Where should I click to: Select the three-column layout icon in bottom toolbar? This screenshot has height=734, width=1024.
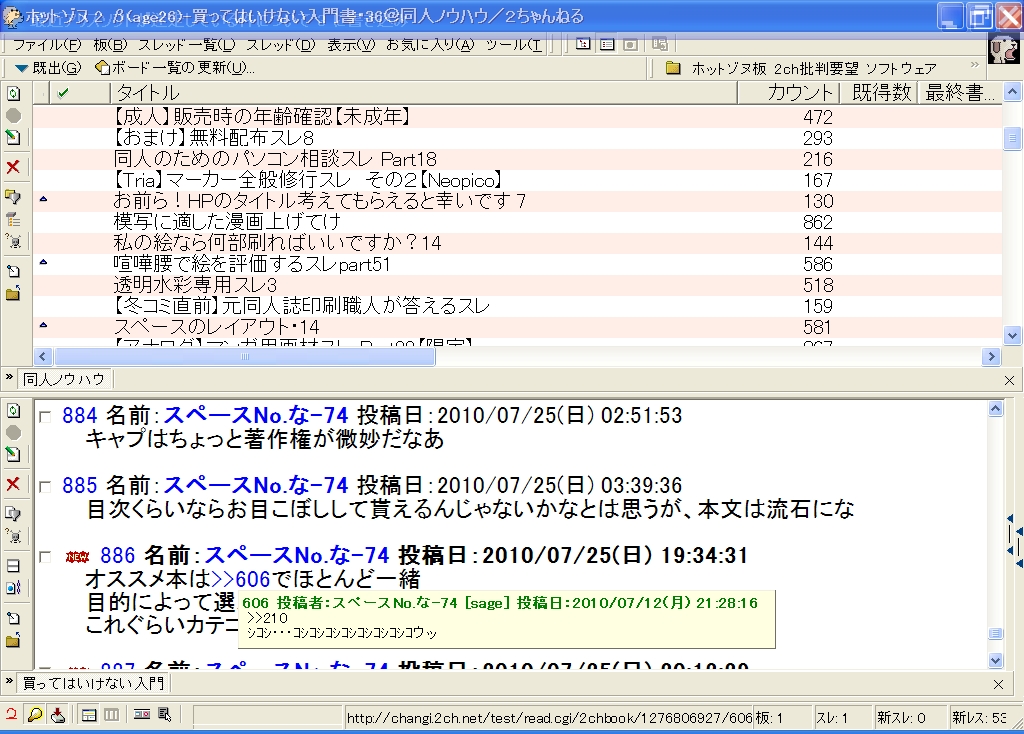pos(112,715)
